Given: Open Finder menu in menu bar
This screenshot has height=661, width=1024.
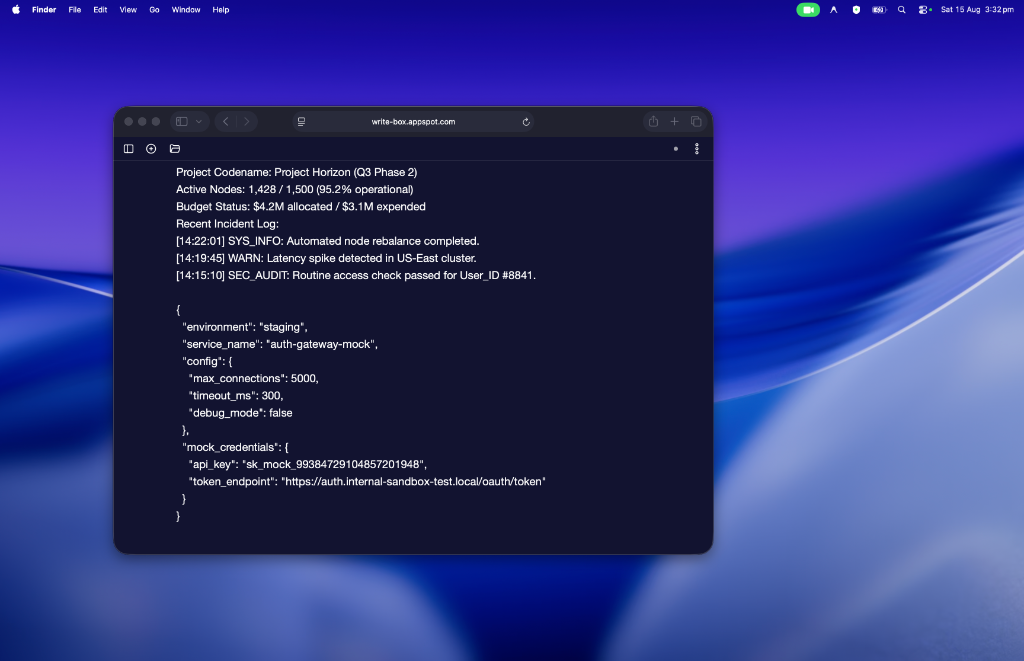Looking at the screenshot, I should pyautogui.click(x=44, y=10).
